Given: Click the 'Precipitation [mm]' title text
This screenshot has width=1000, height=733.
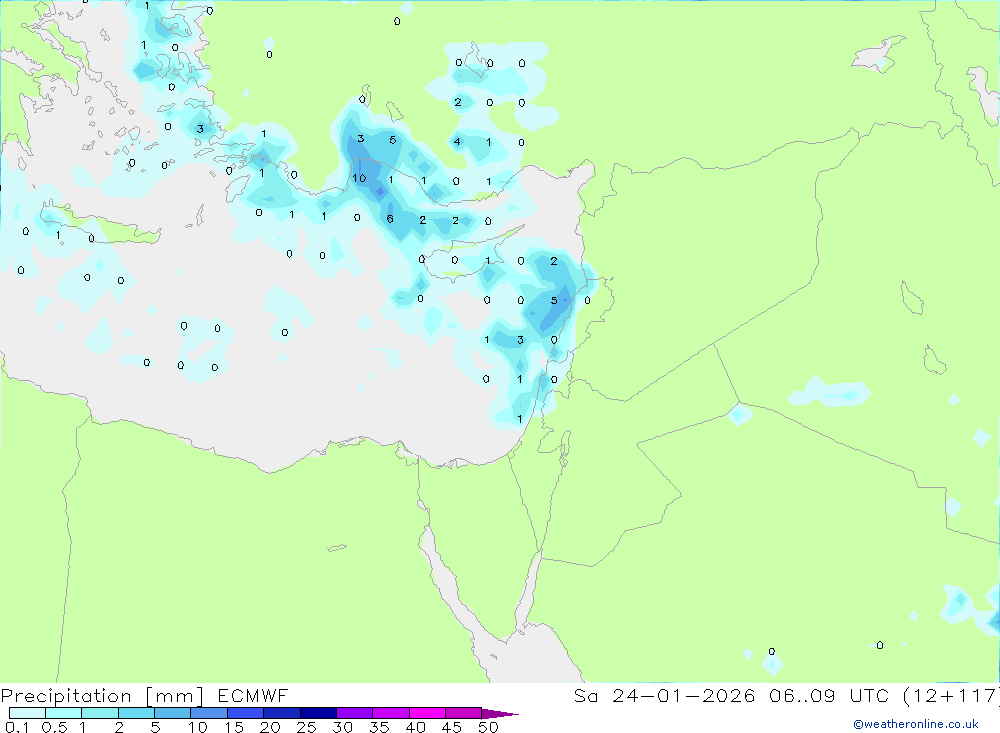Looking at the screenshot, I should click(102, 696).
